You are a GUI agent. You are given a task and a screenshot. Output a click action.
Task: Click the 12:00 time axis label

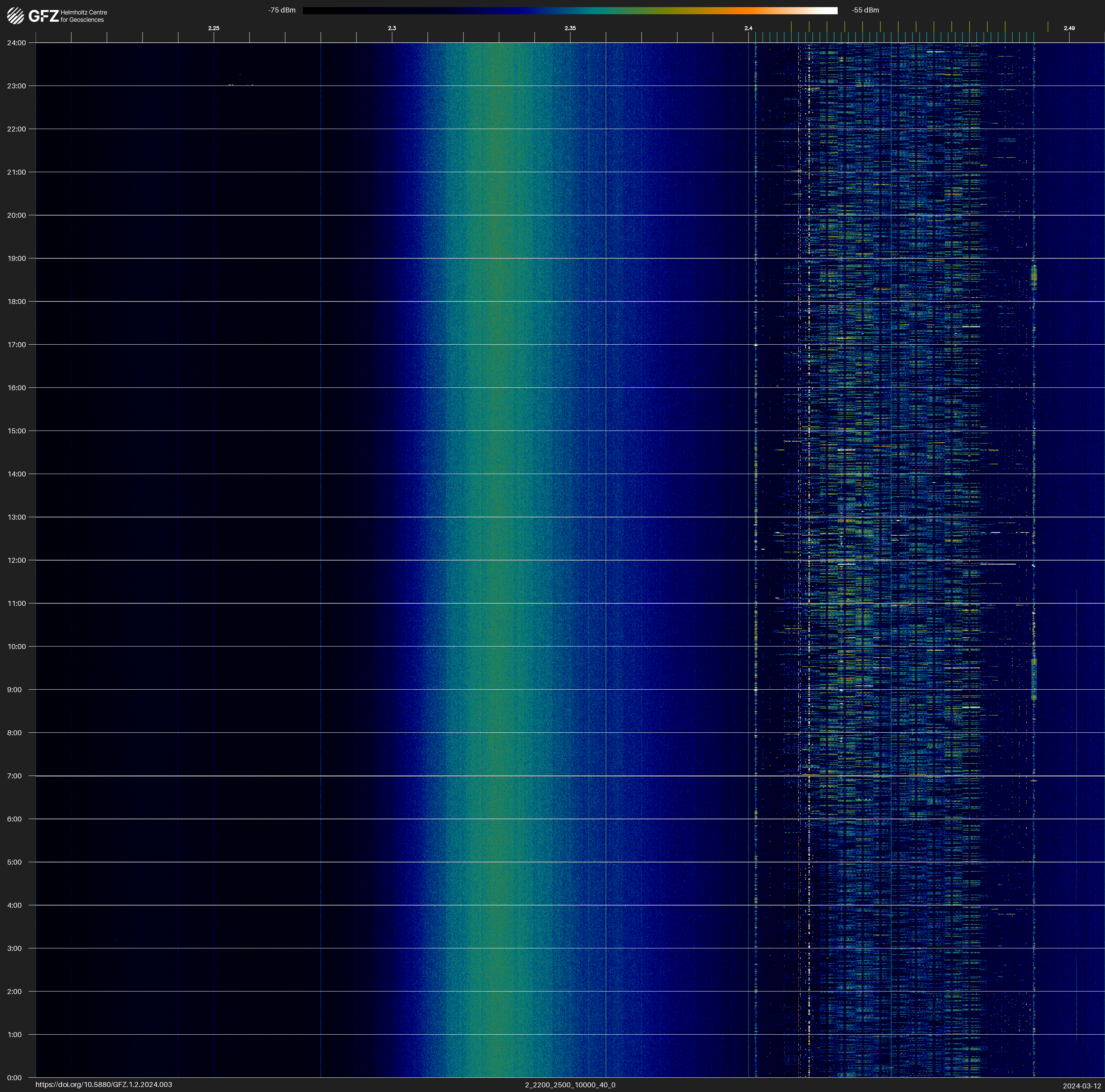(17, 560)
